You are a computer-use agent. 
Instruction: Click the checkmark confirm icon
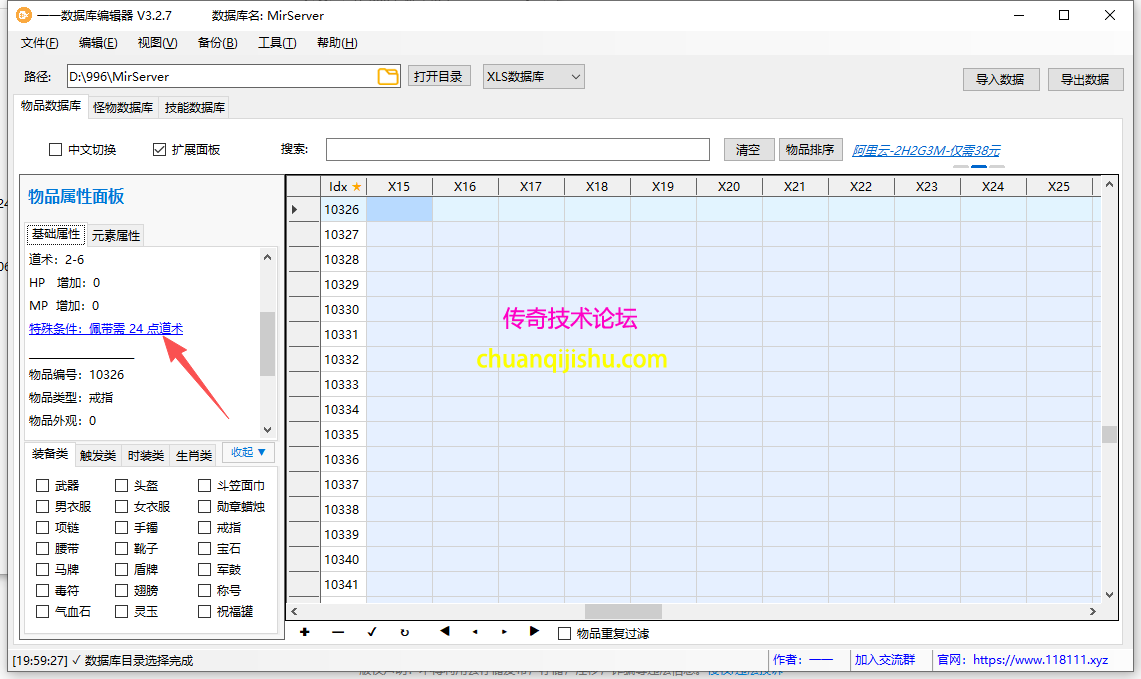372,633
